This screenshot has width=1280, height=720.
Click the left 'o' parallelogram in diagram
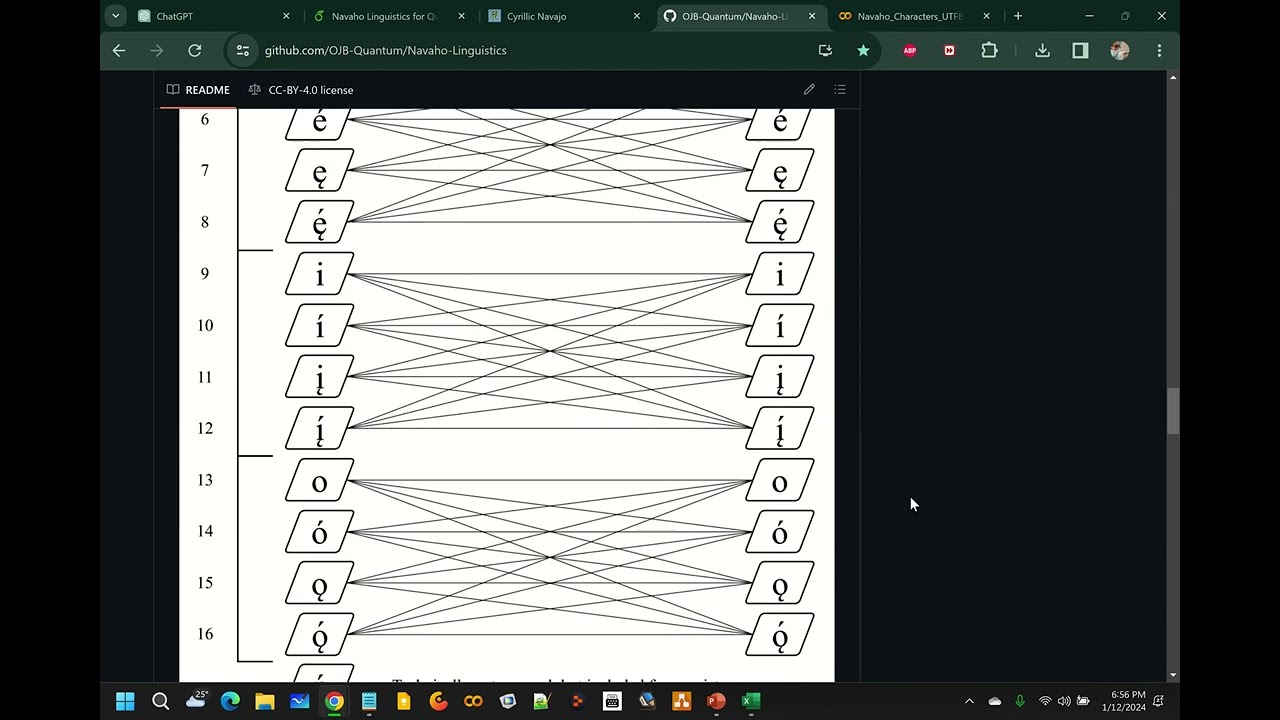point(320,480)
